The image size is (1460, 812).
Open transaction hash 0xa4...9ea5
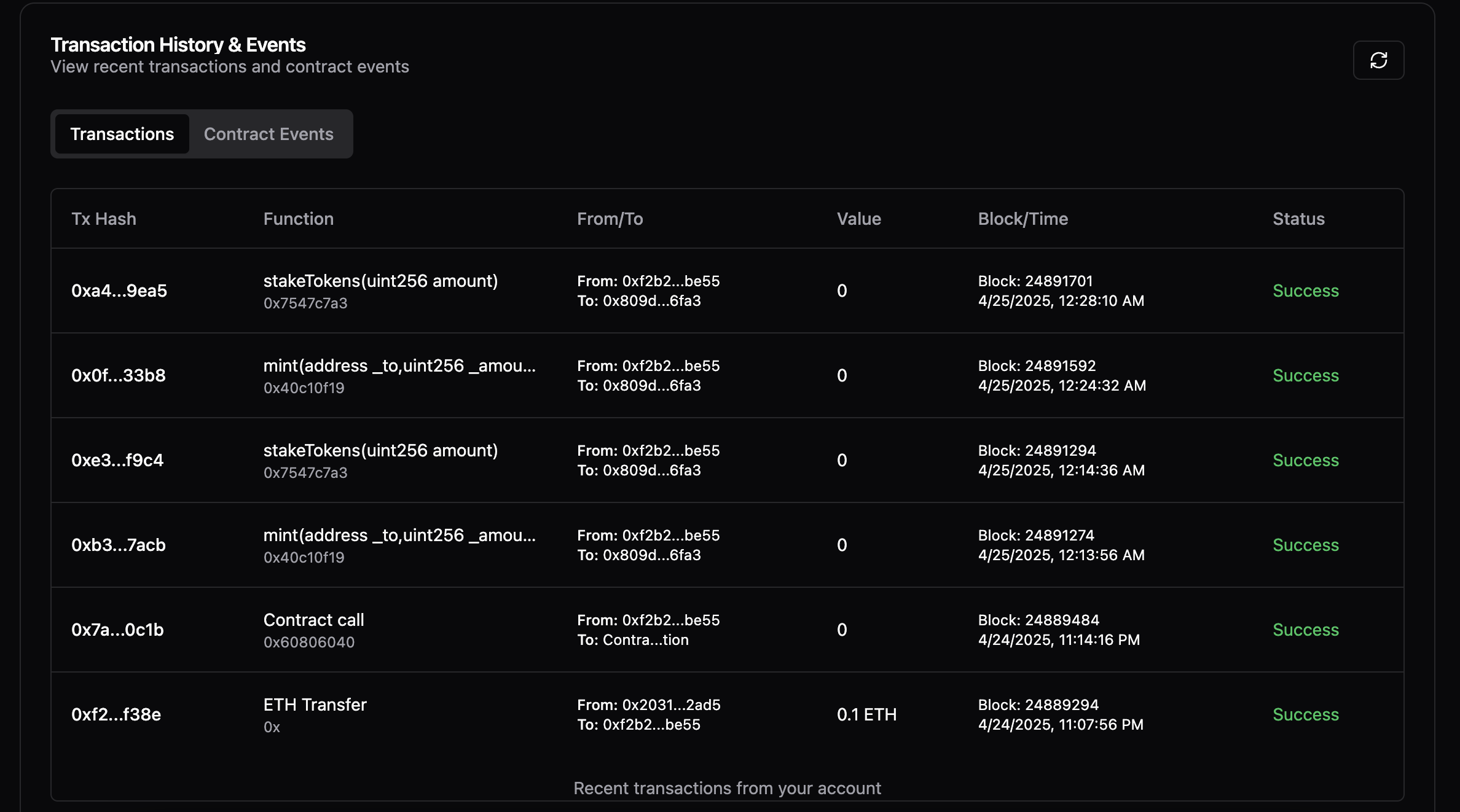click(119, 291)
